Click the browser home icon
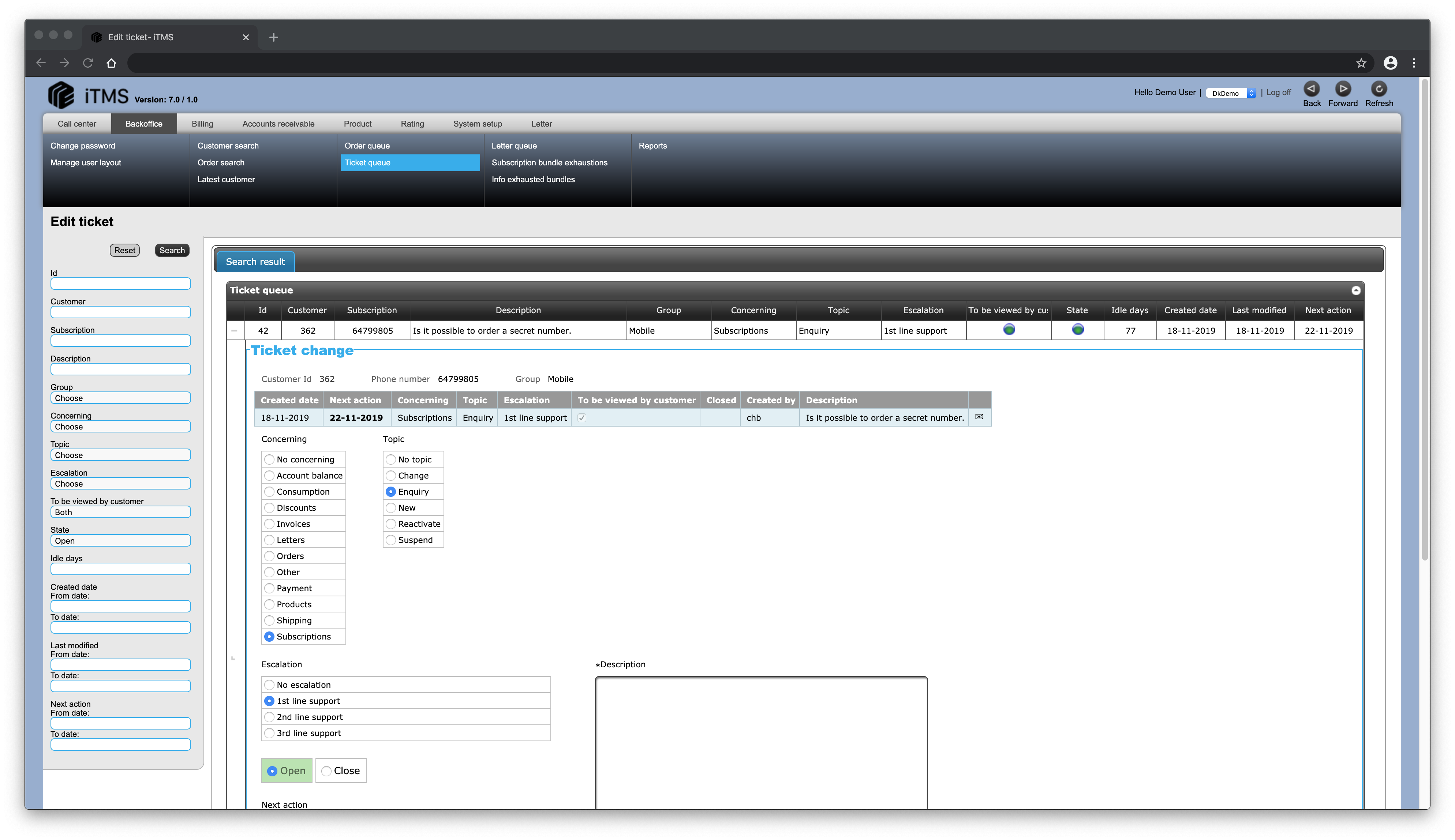The height and width of the screenshot is (840, 1455). pos(111,63)
